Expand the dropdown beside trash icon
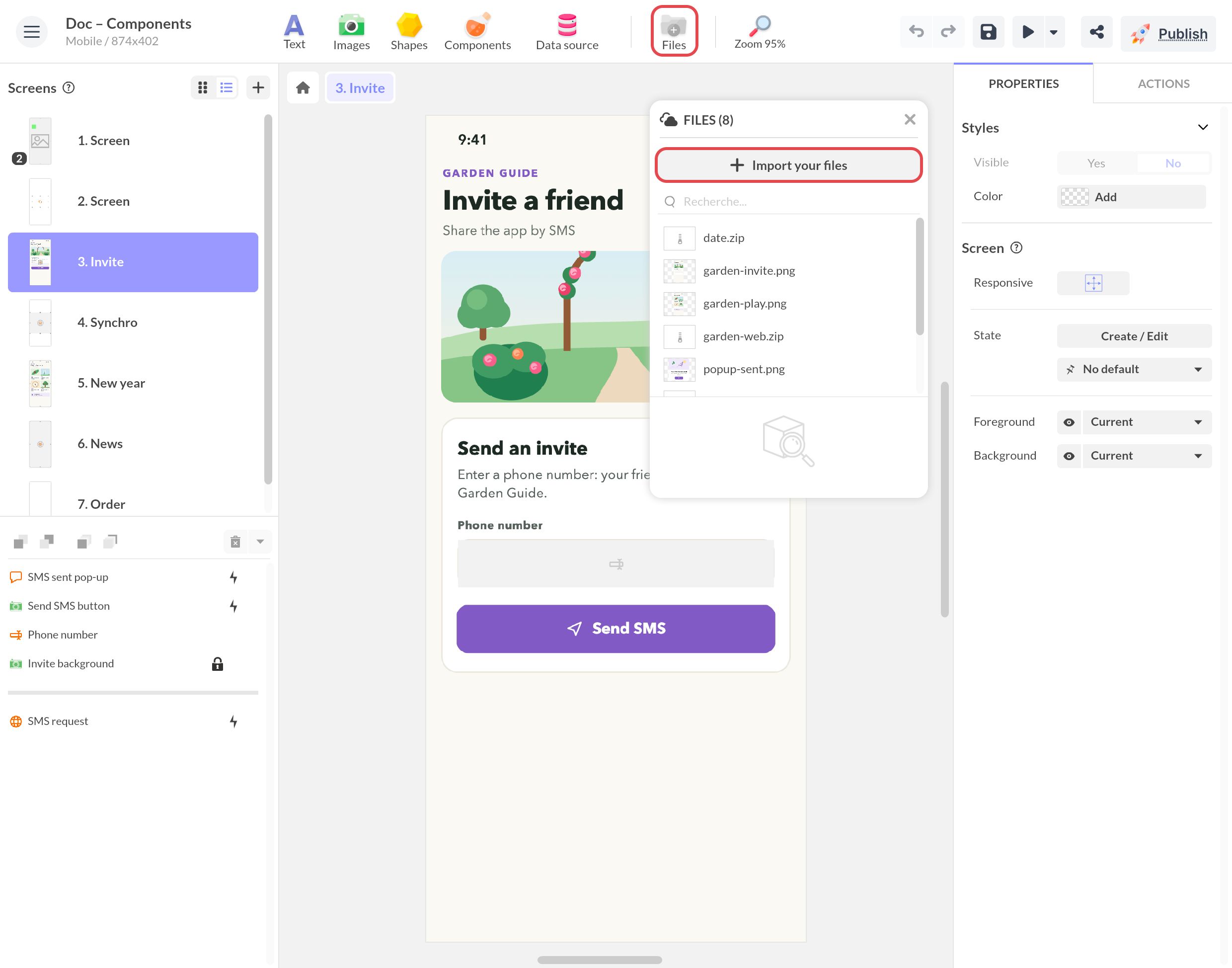Image resolution: width=1232 pixels, height=968 pixels. [261, 541]
